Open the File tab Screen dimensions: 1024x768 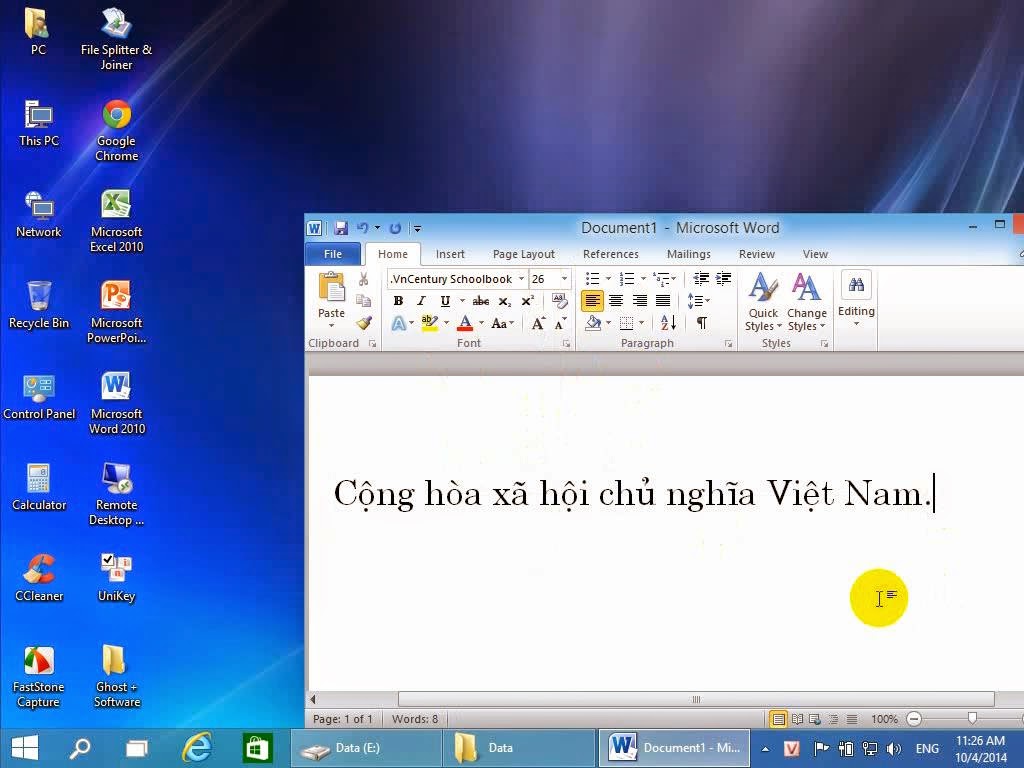pyautogui.click(x=333, y=254)
